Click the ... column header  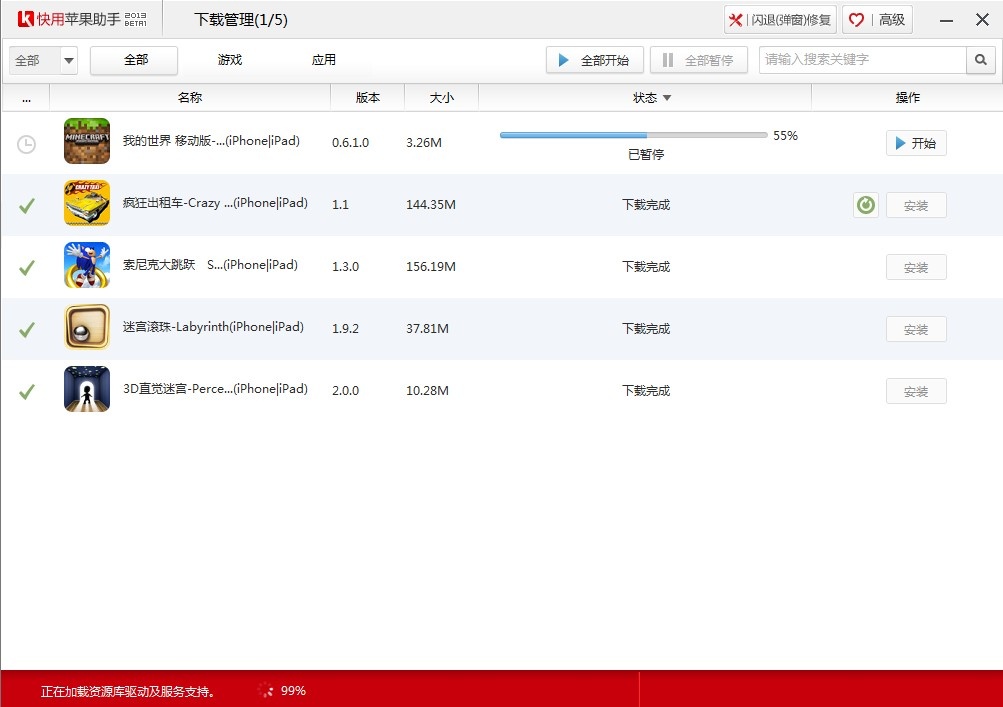click(26, 98)
